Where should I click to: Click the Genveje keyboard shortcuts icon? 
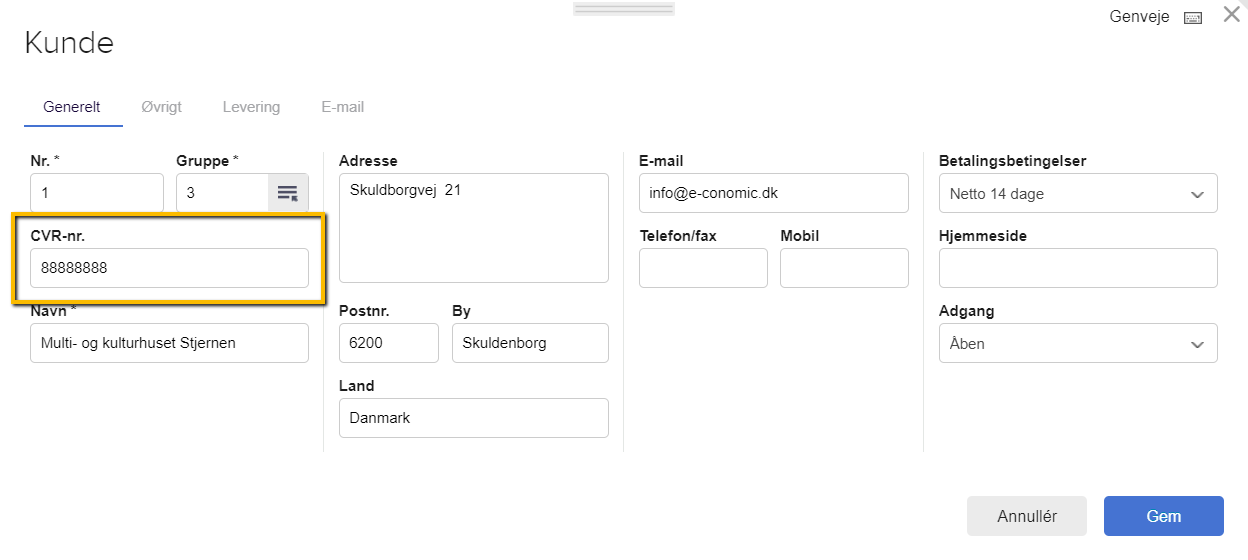tap(1192, 18)
